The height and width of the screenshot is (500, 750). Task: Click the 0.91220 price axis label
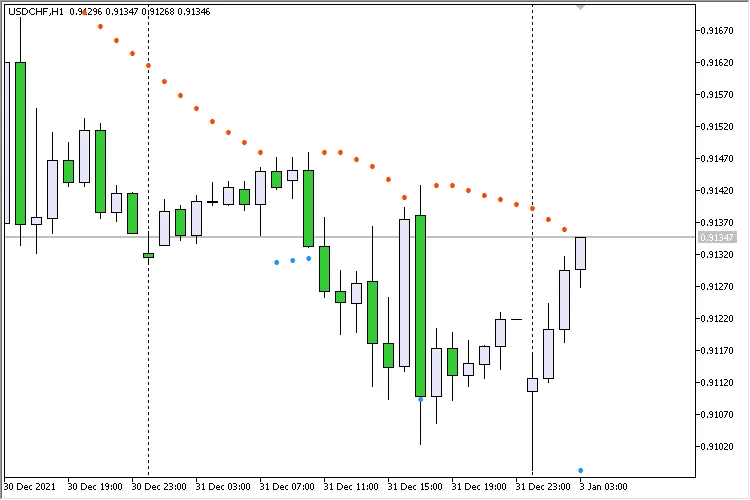(717, 318)
